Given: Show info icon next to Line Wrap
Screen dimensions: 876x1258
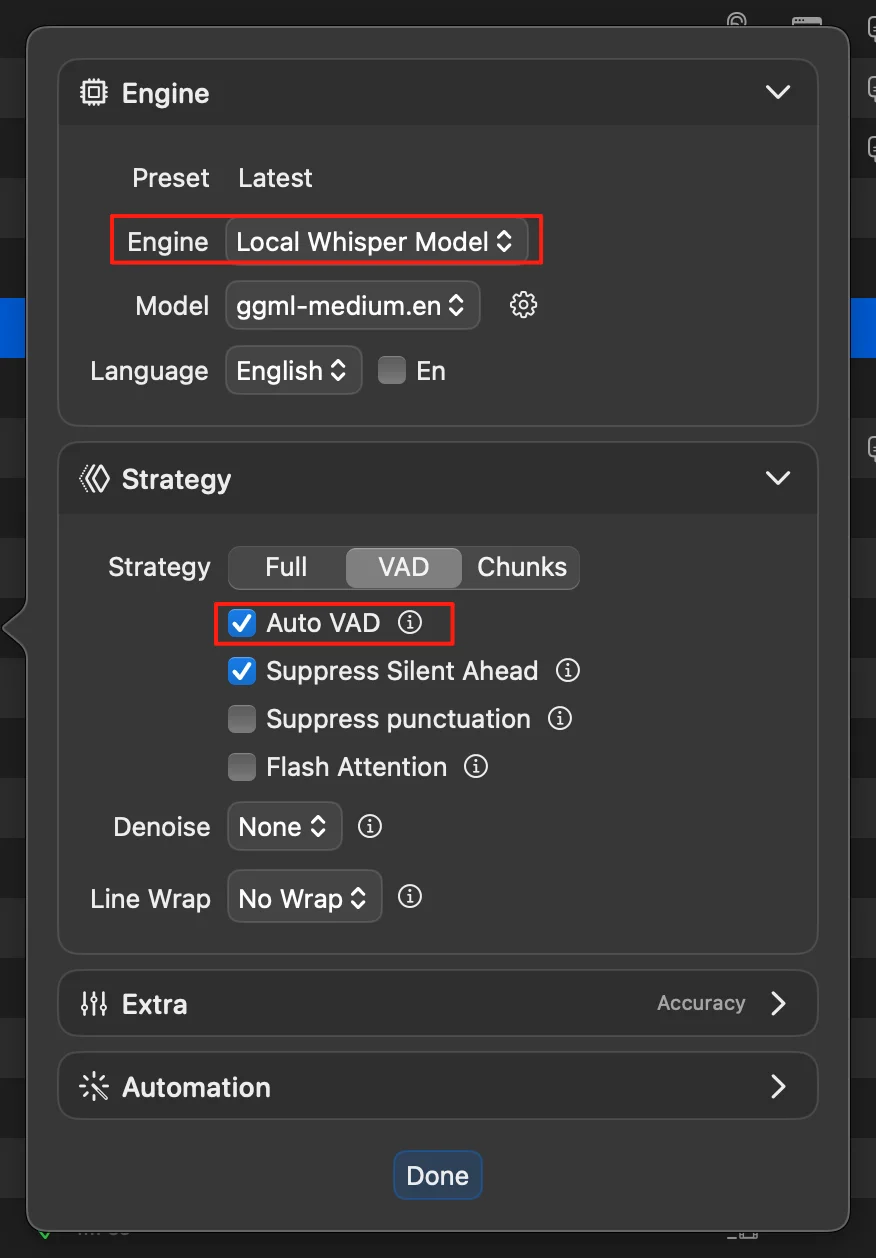Looking at the screenshot, I should point(409,896).
